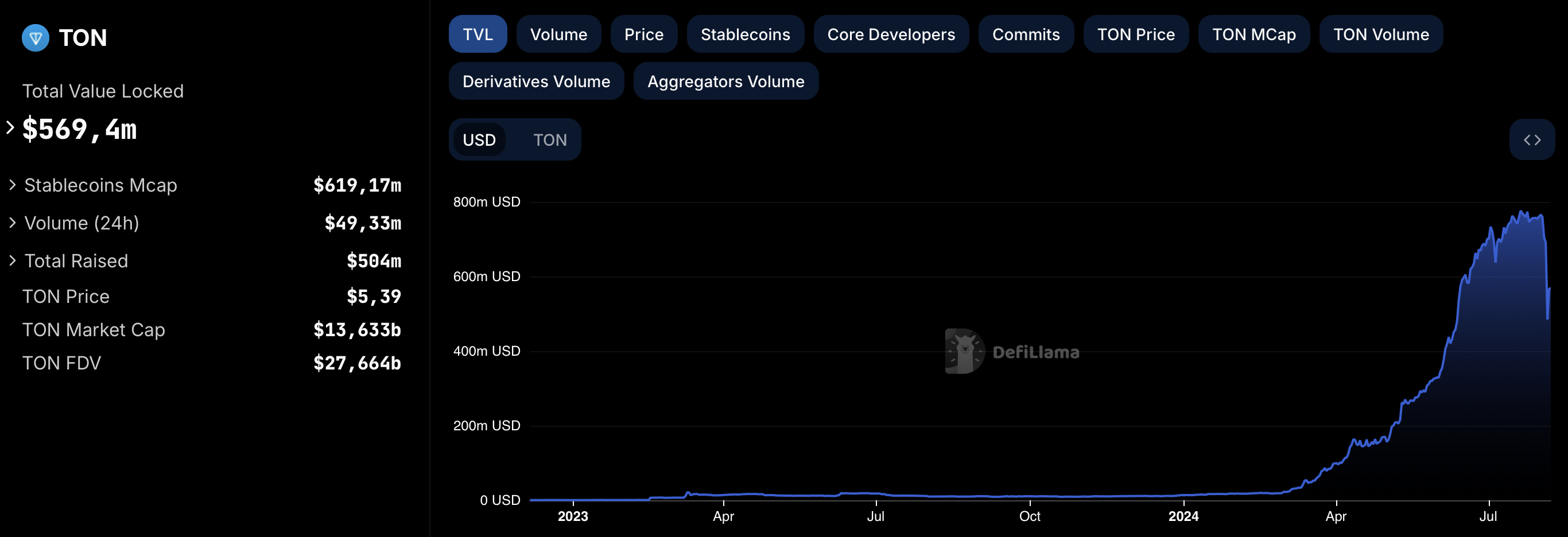Image resolution: width=1568 pixels, height=537 pixels.
Task: Enable the TON MCap chart metric
Action: pyautogui.click(x=1253, y=34)
